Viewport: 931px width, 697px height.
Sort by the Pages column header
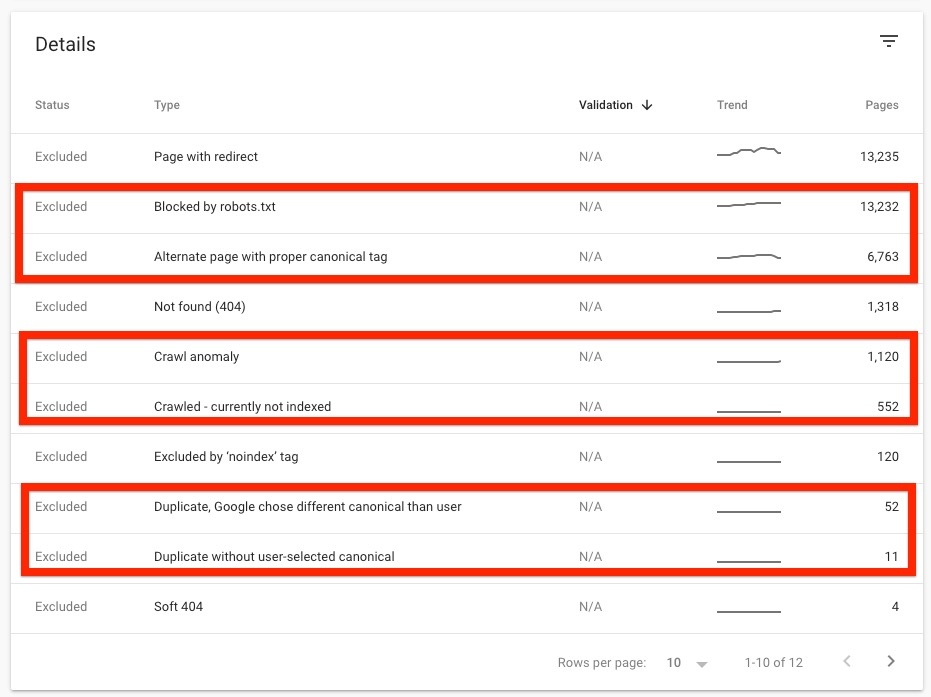pos(882,105)
